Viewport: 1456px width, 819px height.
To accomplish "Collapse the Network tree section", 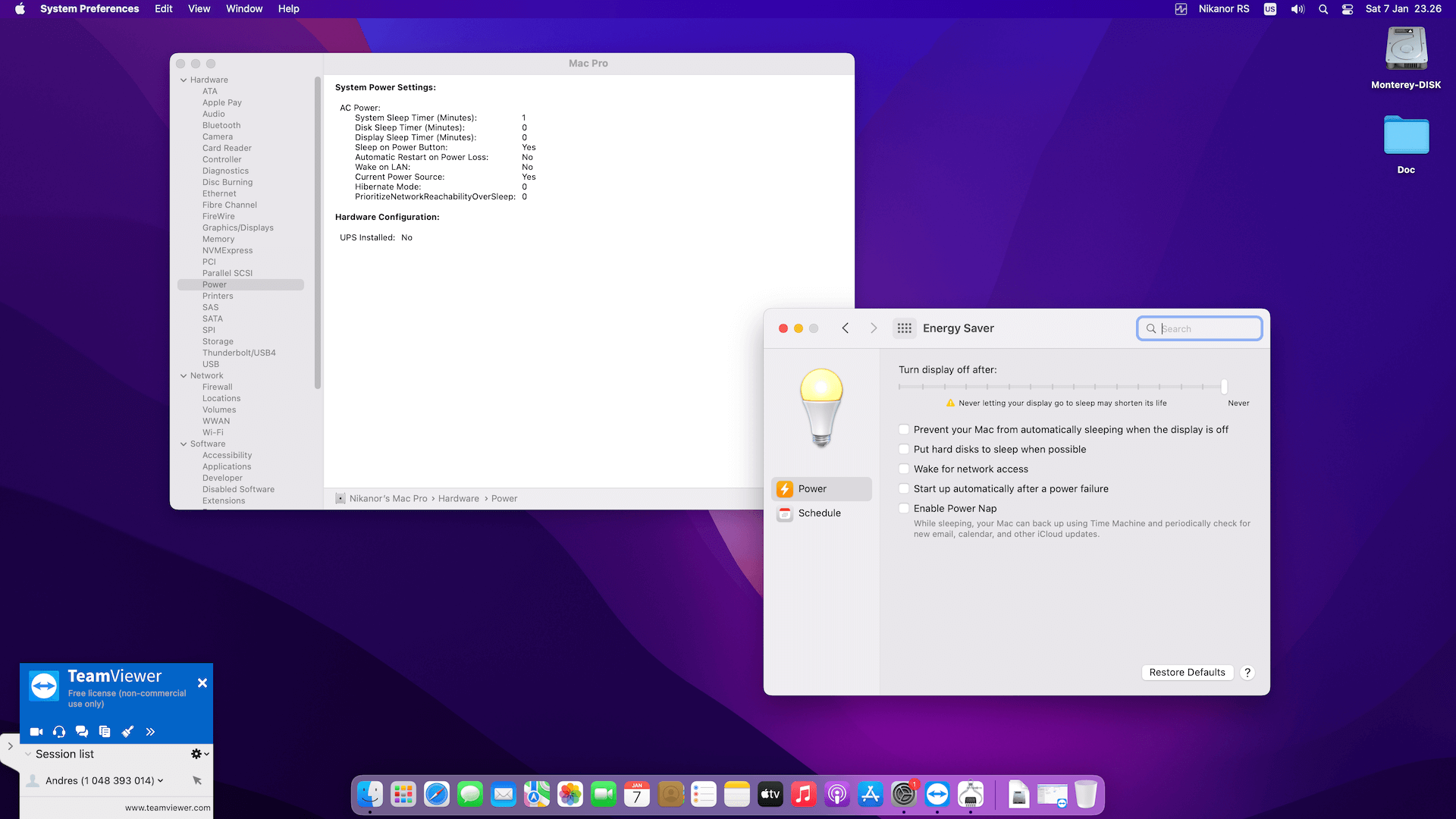I will [x=184, y=376].
